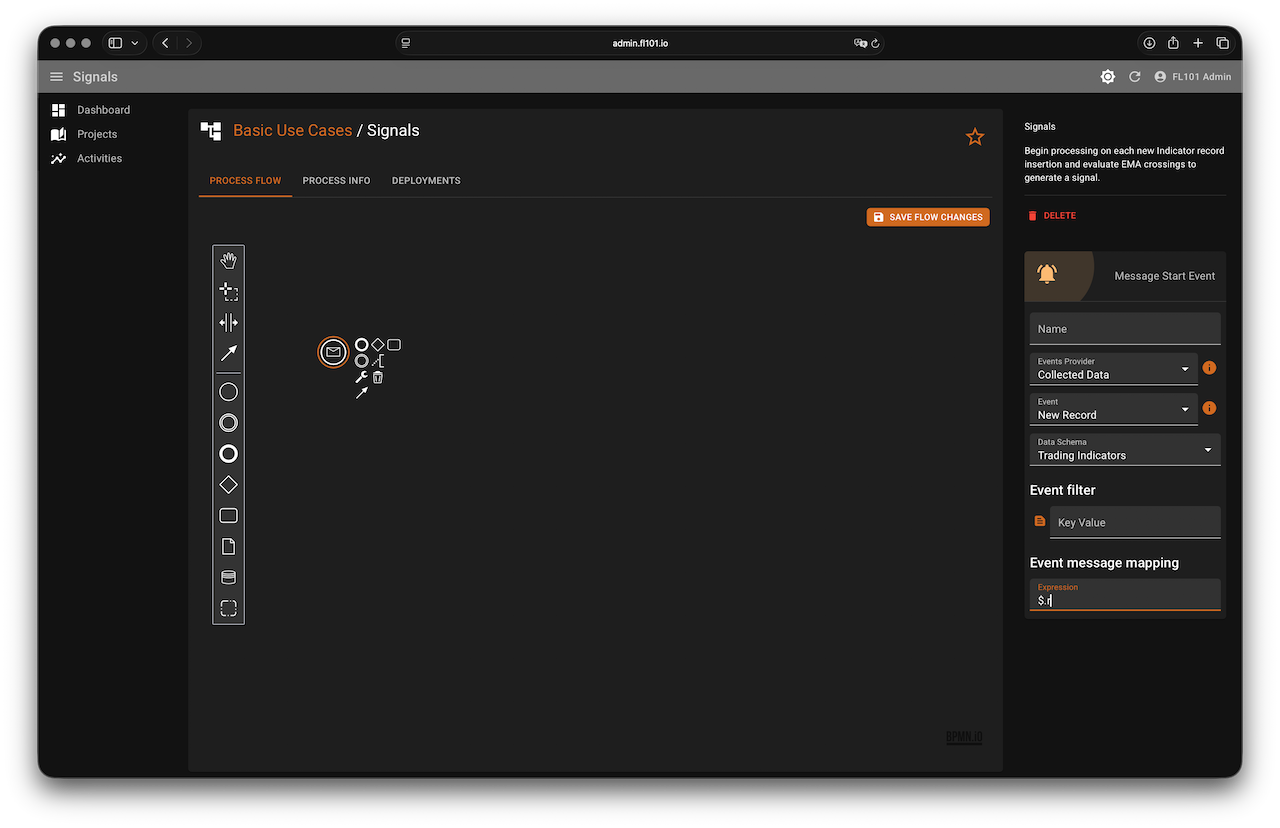Pick the Global Connect arrow tool
The height and width of the screenshot is (828, 1280).
click(228, 354)
